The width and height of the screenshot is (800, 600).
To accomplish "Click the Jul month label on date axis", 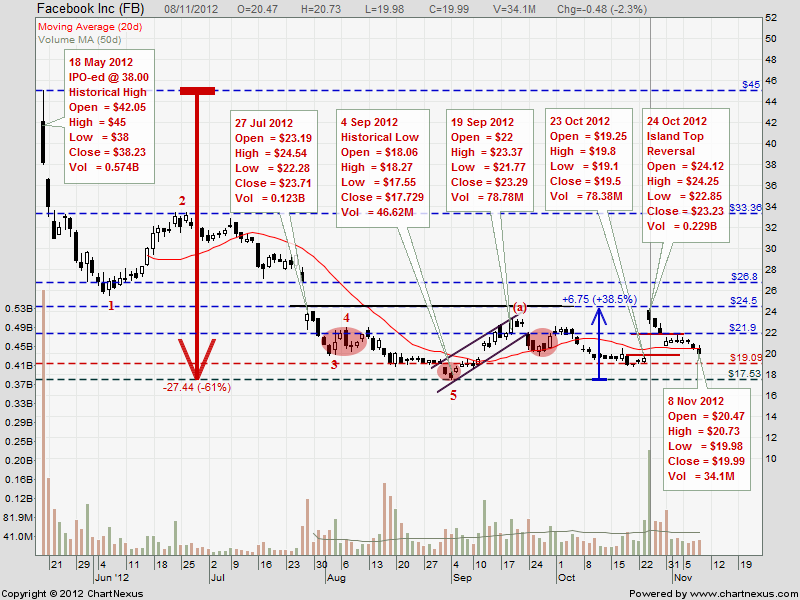I will click(x=216, y=578).
